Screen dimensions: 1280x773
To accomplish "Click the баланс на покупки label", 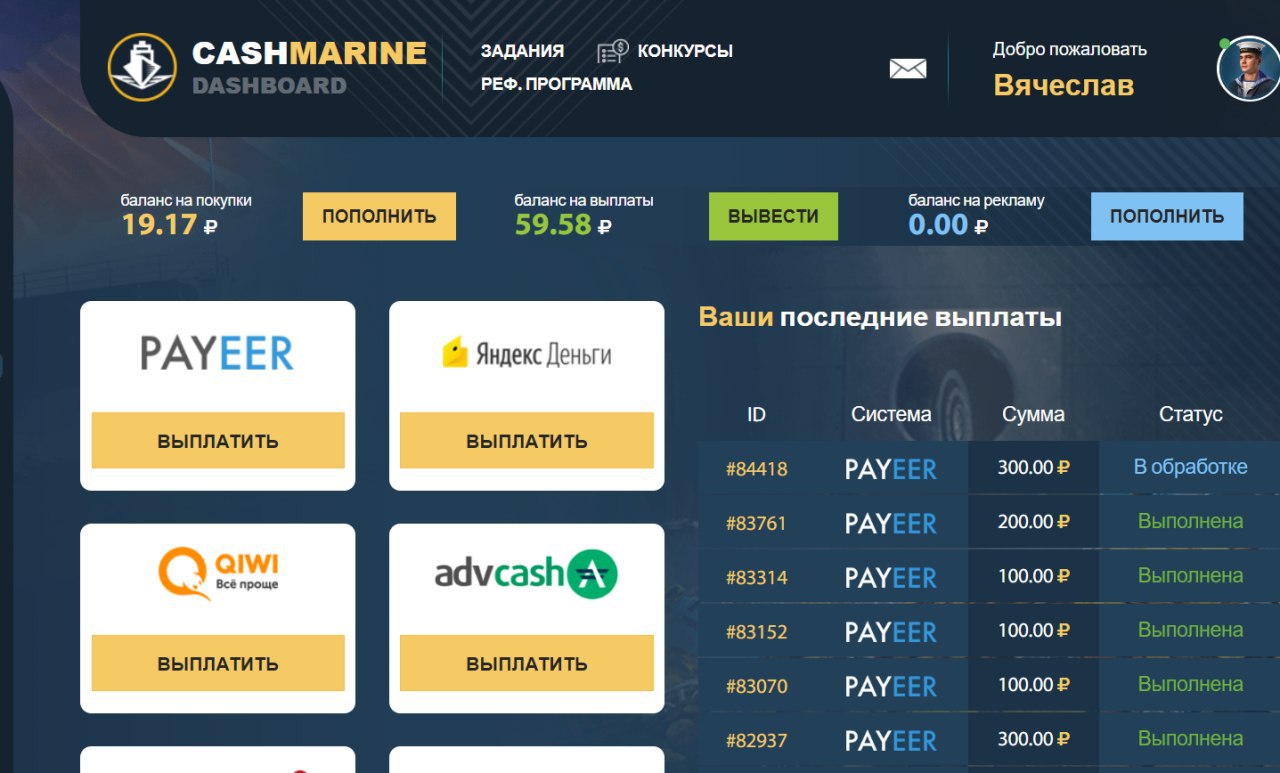I will [x=186, y=200].
